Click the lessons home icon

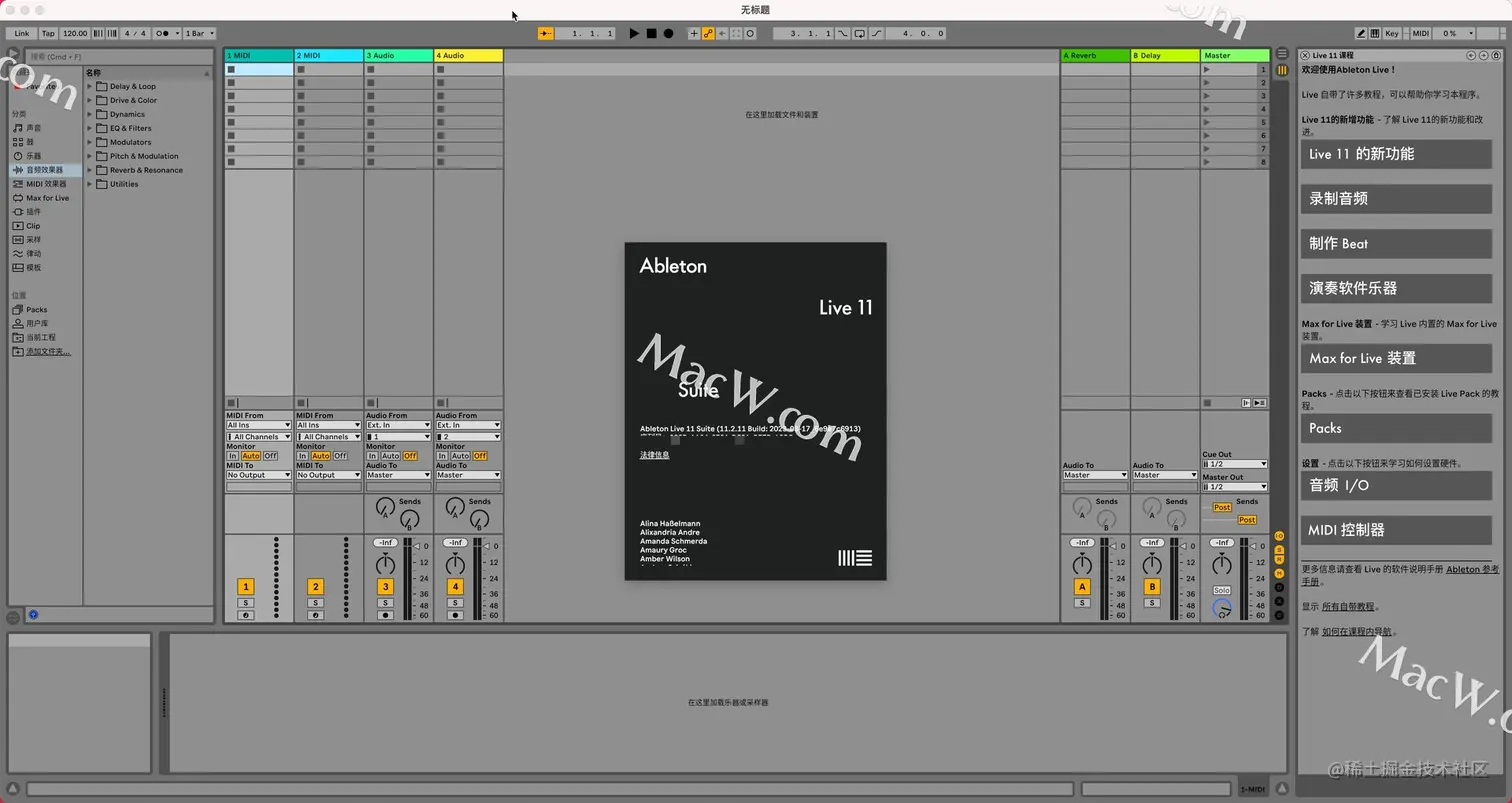[1496, 55]
